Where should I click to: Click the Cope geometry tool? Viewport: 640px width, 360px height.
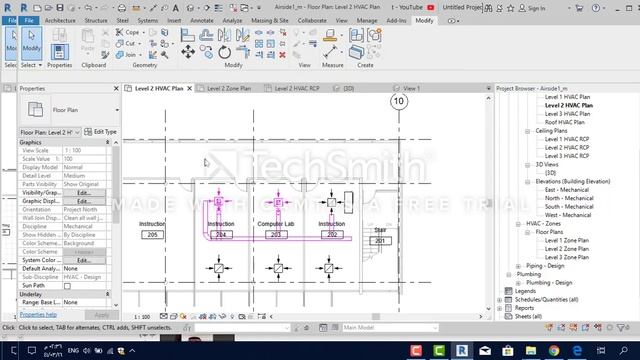[128, 32]
